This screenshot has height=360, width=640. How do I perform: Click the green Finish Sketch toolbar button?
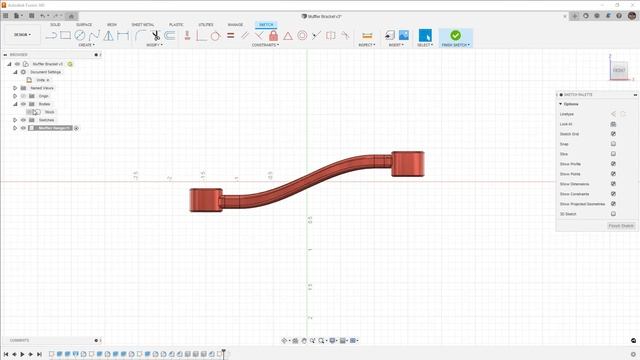point(456,36)
